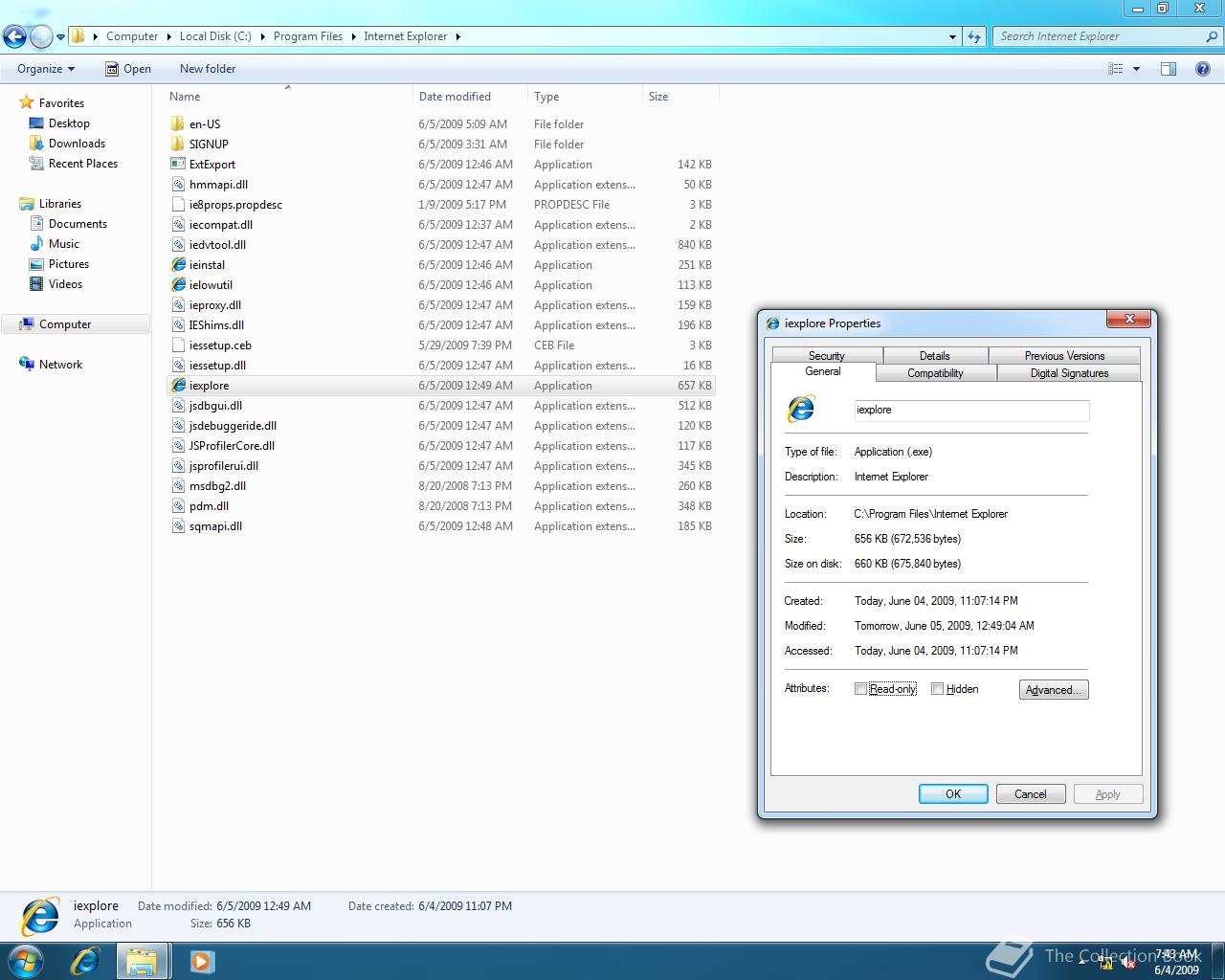Open the recent pages dropdown arrow
The height and width of the screenshot is (980, 1225).
(60, 37)
